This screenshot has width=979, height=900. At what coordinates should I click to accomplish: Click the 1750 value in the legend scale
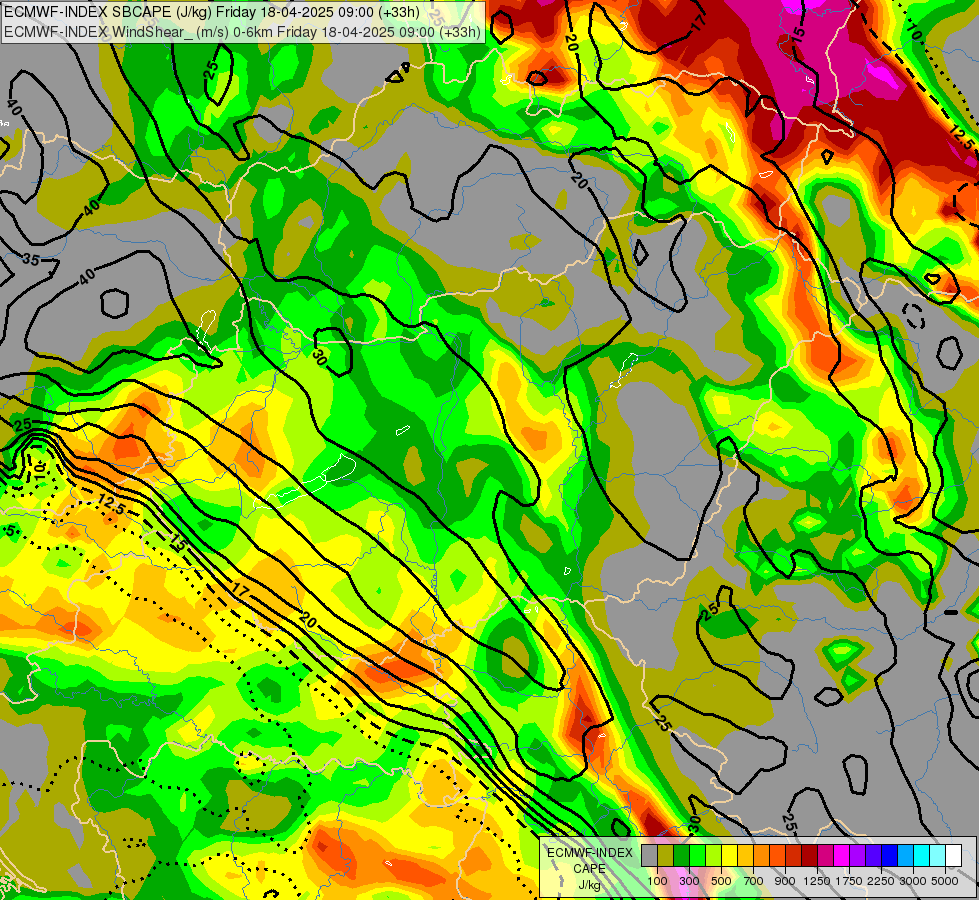849,881
